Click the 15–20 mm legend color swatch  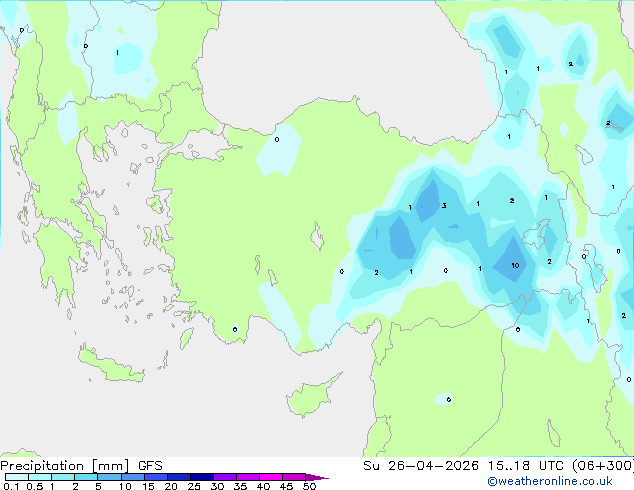pyautogui.click(x=156, y=477)
